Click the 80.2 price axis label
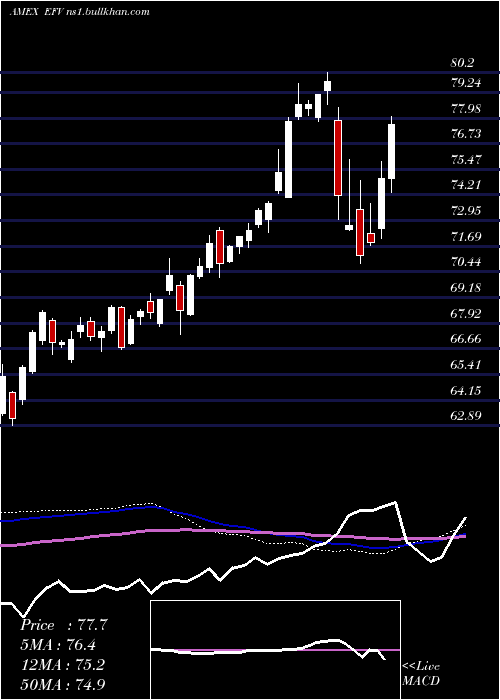The height and width of the screenshot is (700, 500). tap(462, 63)
